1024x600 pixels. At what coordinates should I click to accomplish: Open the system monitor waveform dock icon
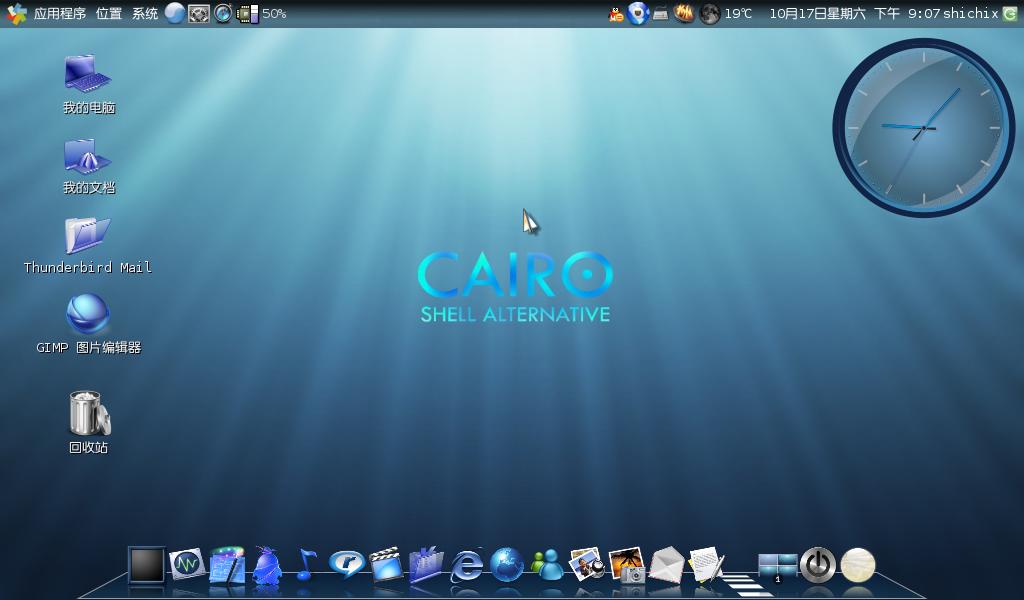(187, 564)
